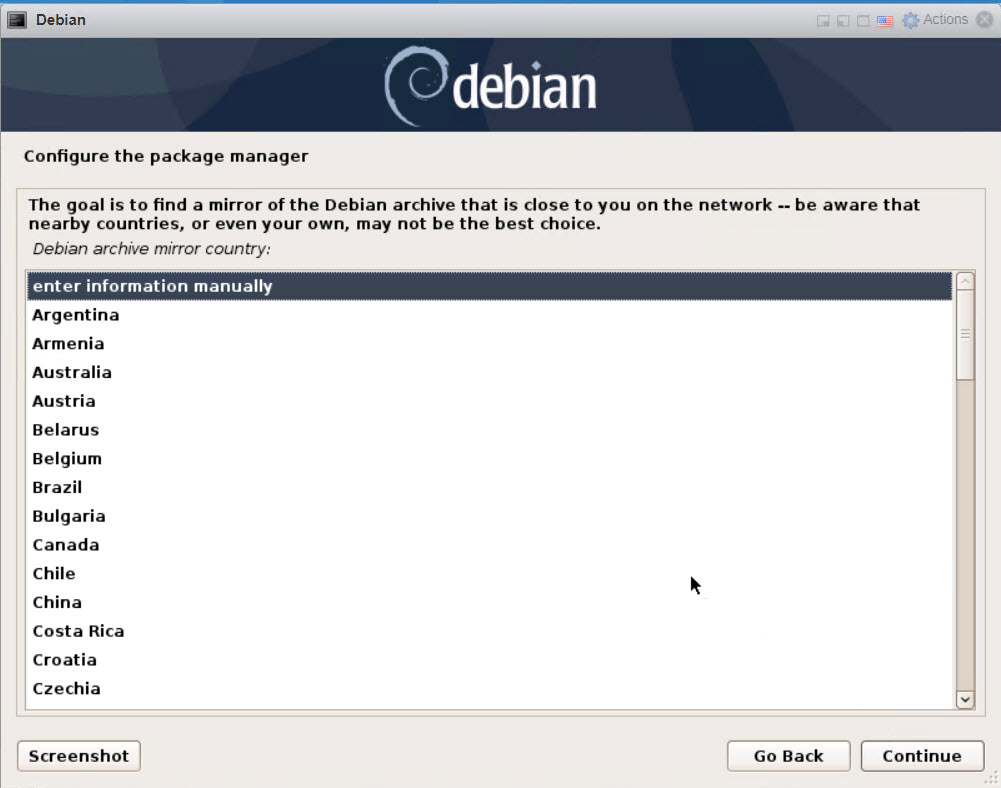Click the console monitor icon beside the Debian title

(17, 20)
